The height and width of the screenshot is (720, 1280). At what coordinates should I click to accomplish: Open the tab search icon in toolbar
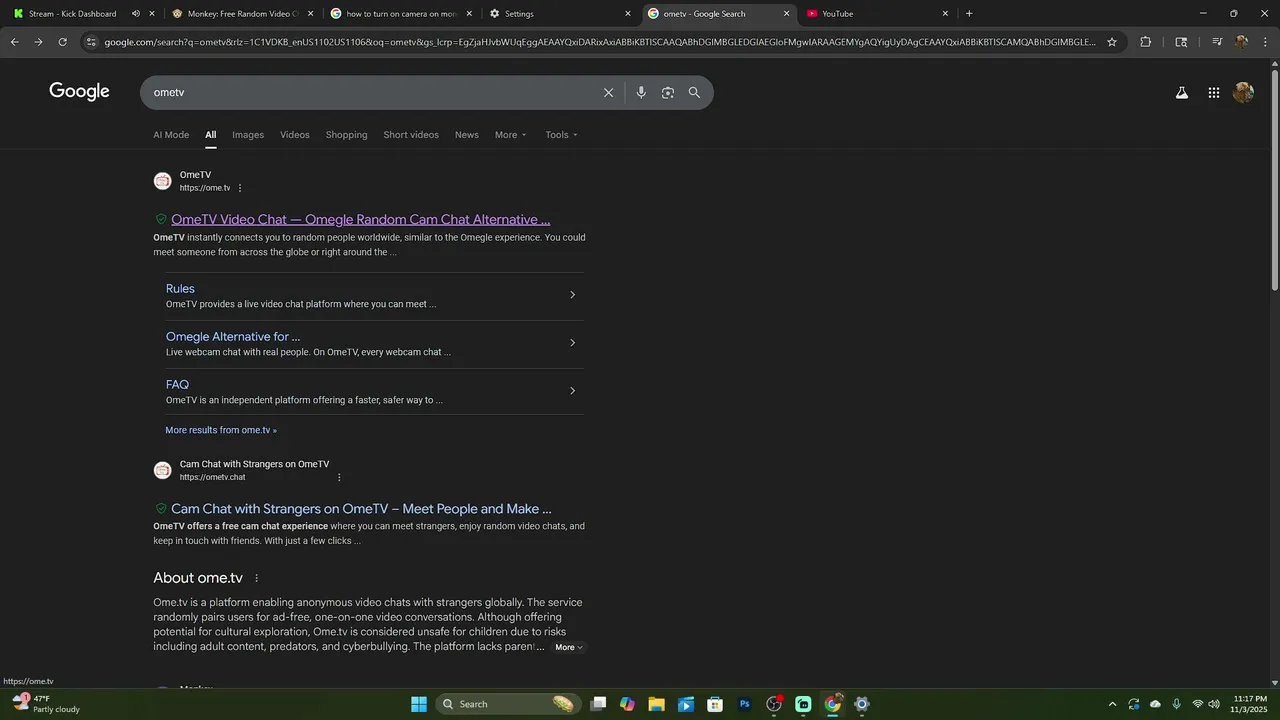coord(1181,42)
